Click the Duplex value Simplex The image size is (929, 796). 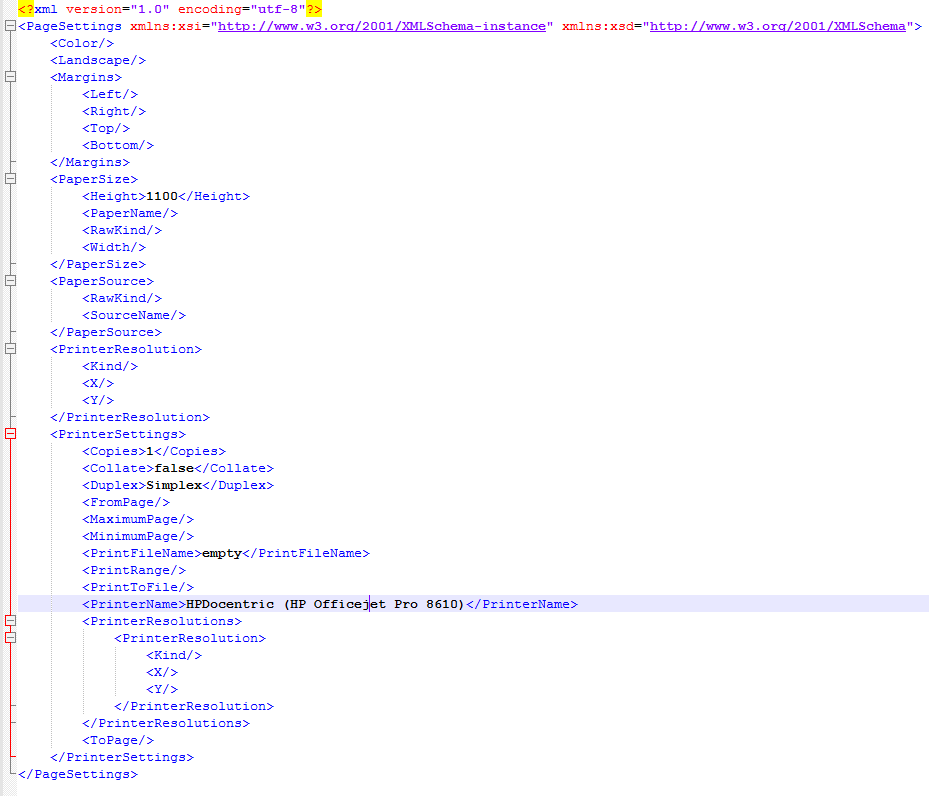(x=174, y=485)
